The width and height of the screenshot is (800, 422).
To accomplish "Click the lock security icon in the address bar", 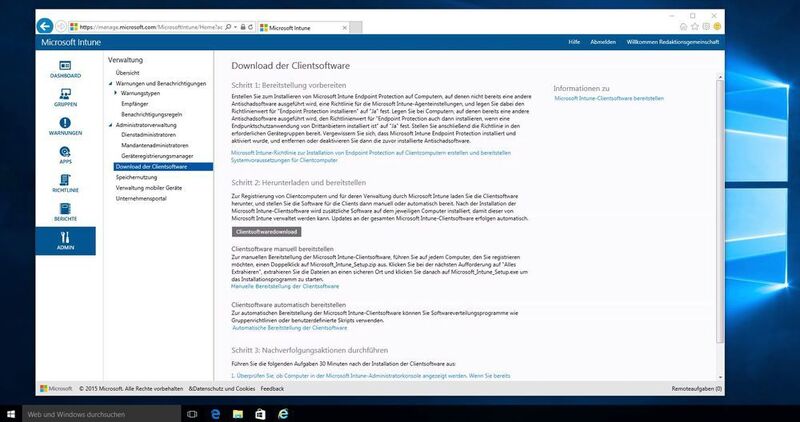I will 243,27.
